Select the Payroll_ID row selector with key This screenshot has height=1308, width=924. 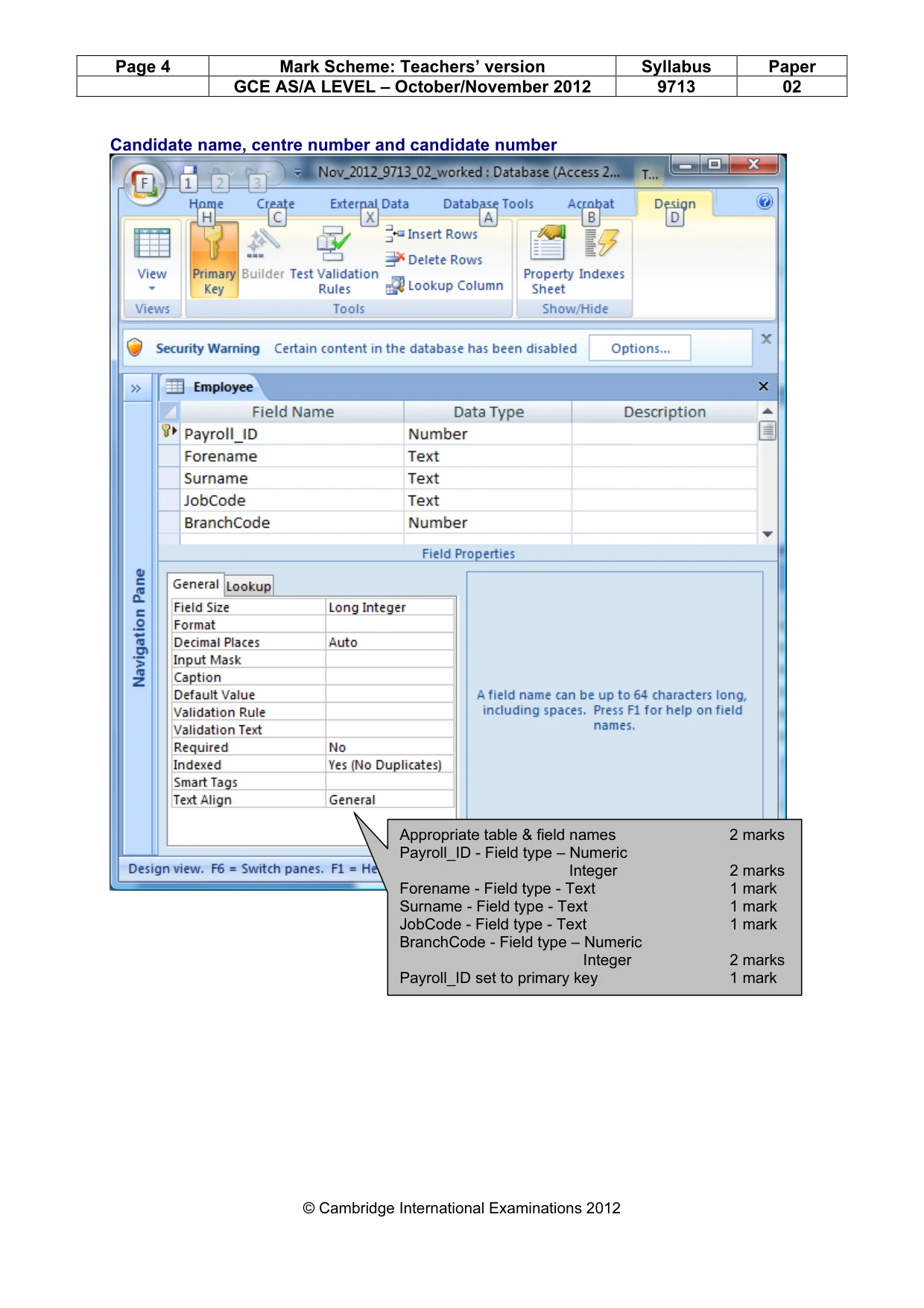[x=169, y=433]
